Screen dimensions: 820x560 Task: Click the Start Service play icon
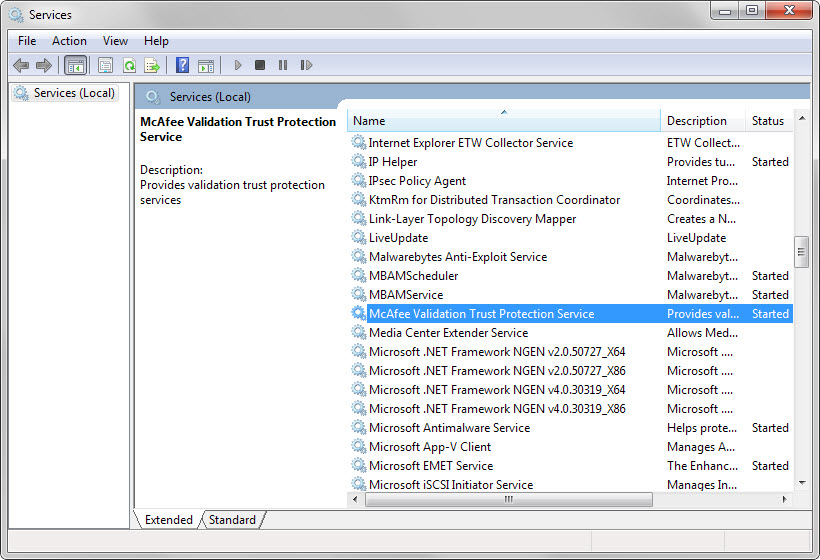[238, 65]
